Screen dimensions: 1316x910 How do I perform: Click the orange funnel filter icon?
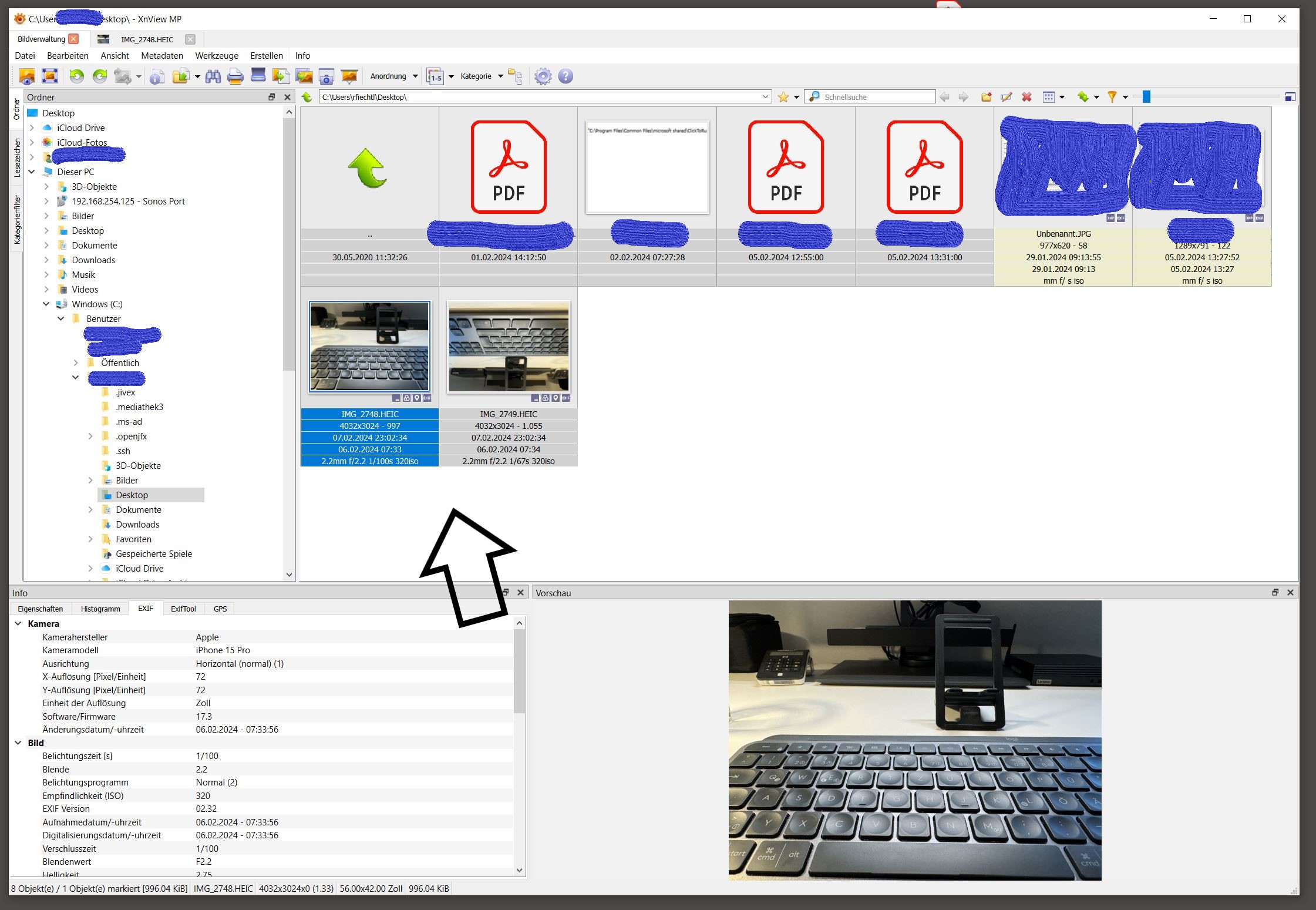(1112, 97)
